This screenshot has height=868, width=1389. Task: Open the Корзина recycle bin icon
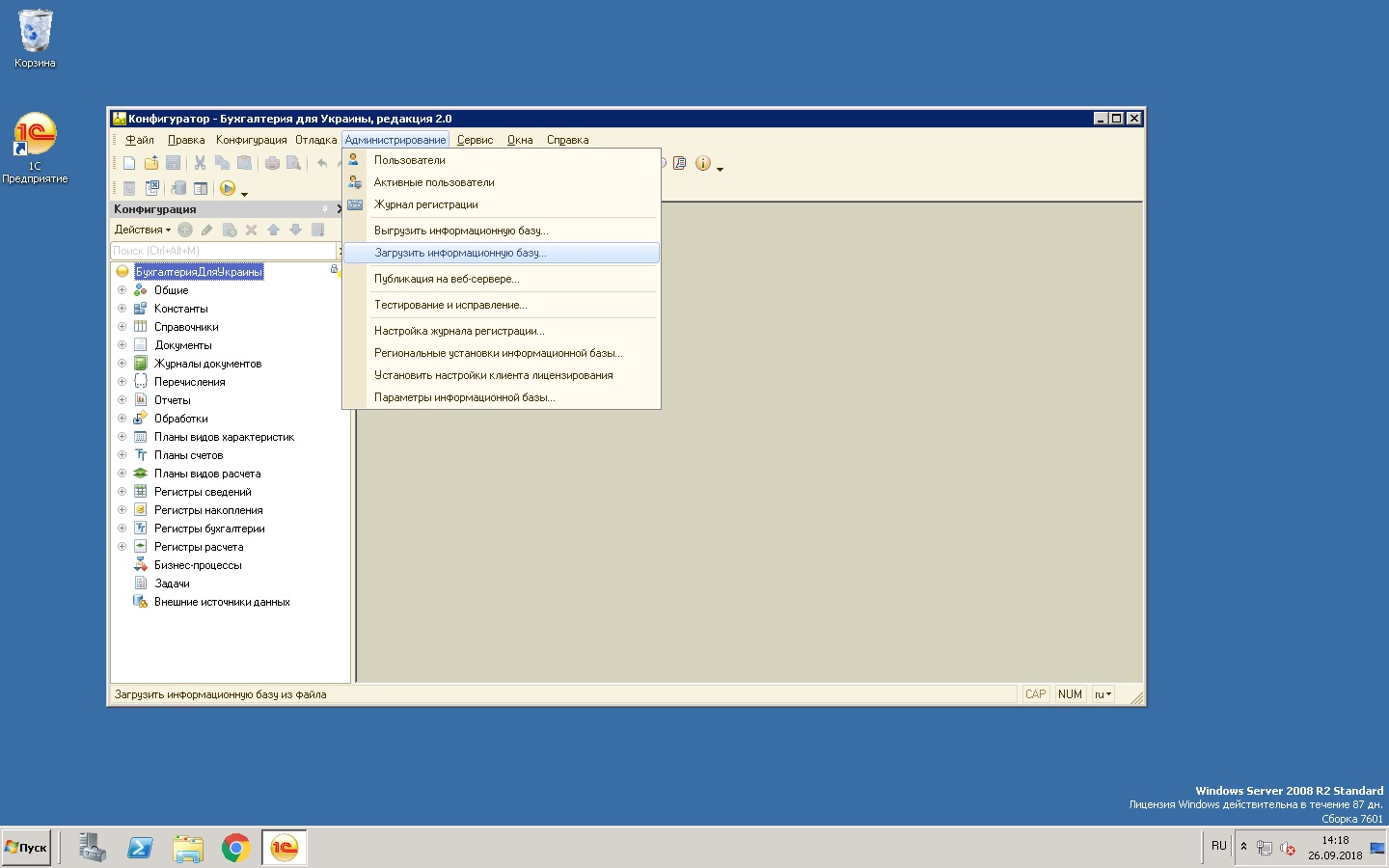click(x=35, y=39)
